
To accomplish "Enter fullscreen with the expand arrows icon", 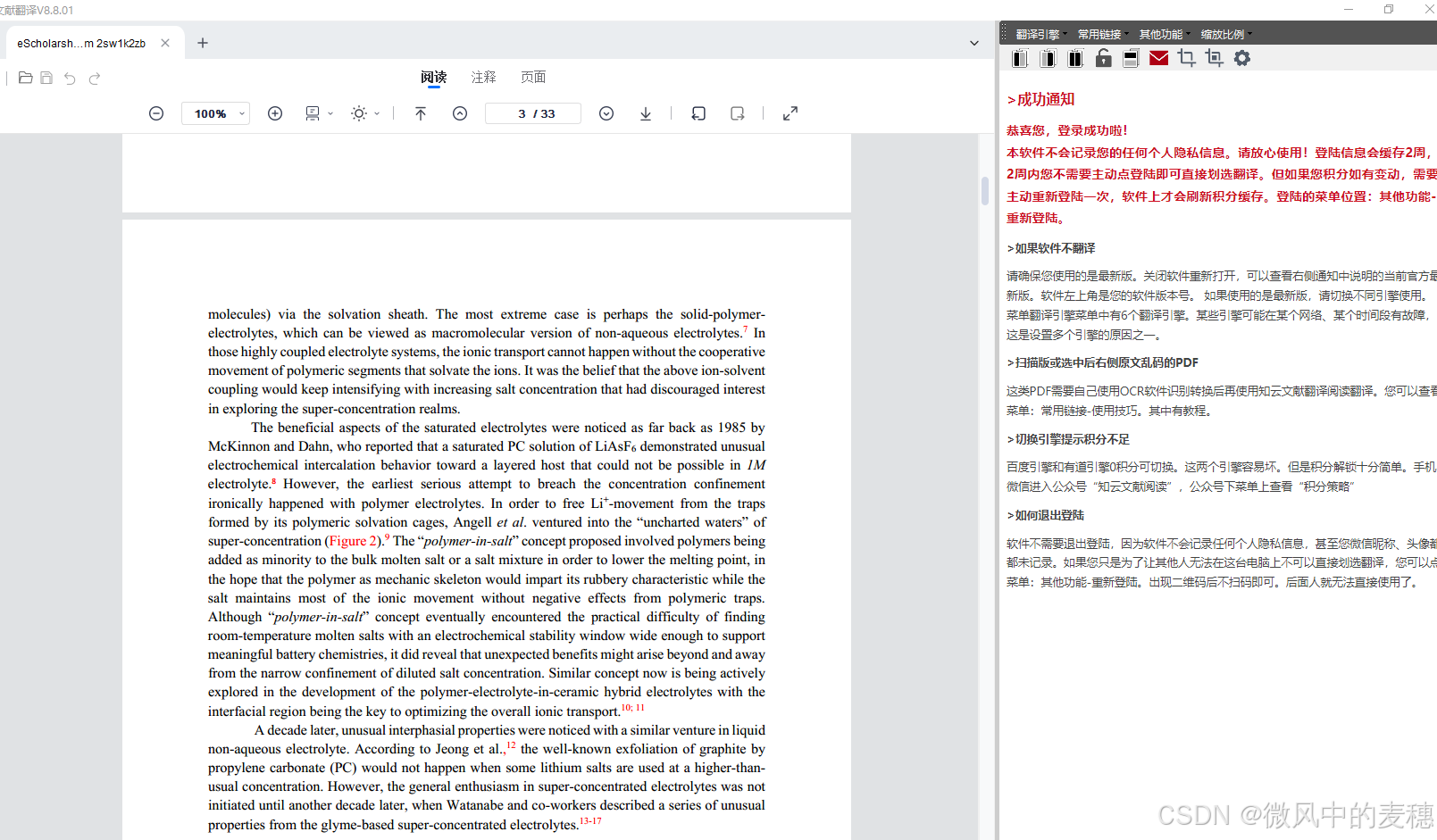I will (790, 113).
